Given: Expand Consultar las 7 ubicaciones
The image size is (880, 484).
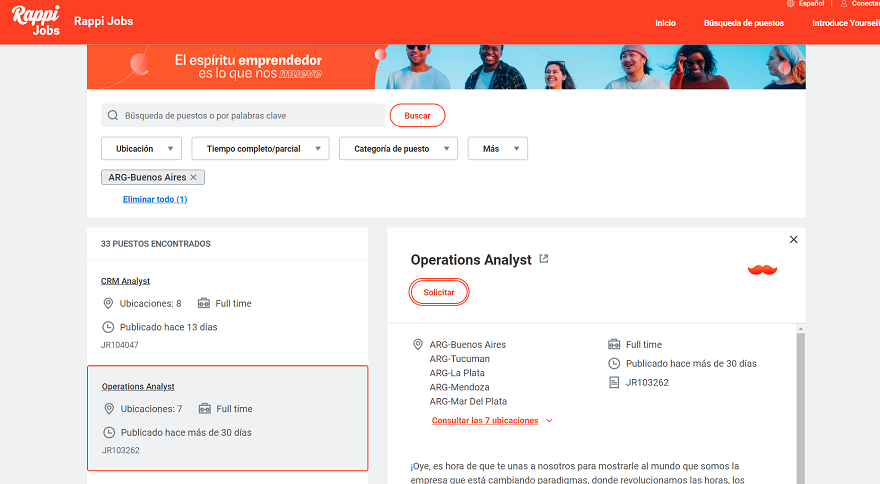Looking at the screenshot, I should pos(492,421).
